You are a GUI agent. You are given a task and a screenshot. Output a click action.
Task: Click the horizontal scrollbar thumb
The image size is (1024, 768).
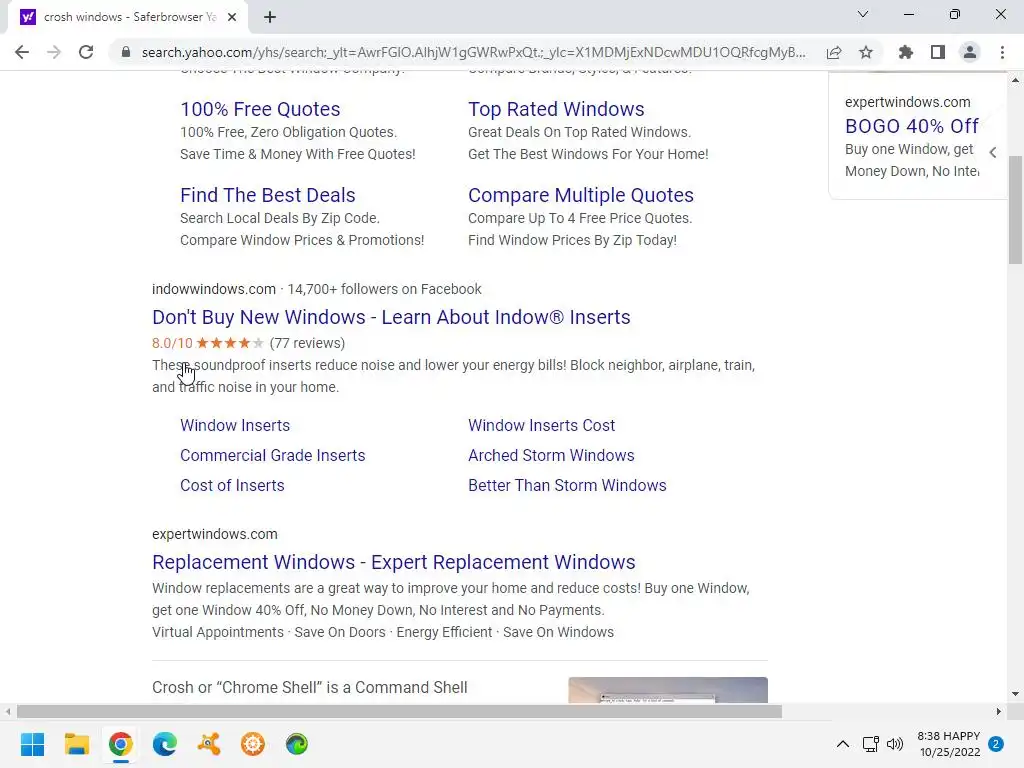click(x=399, y=711)
